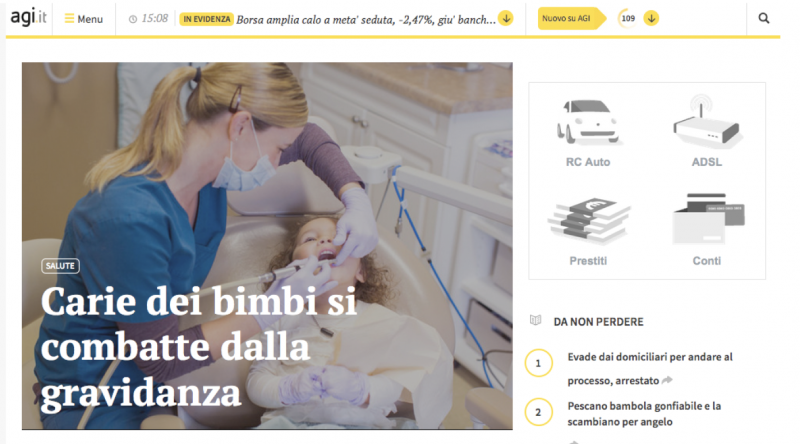Image resolution: width=800 pixels, height=444 pixels.
Task: Read the Borsa amplia calo ticker headline
Action: pos(366,19)
